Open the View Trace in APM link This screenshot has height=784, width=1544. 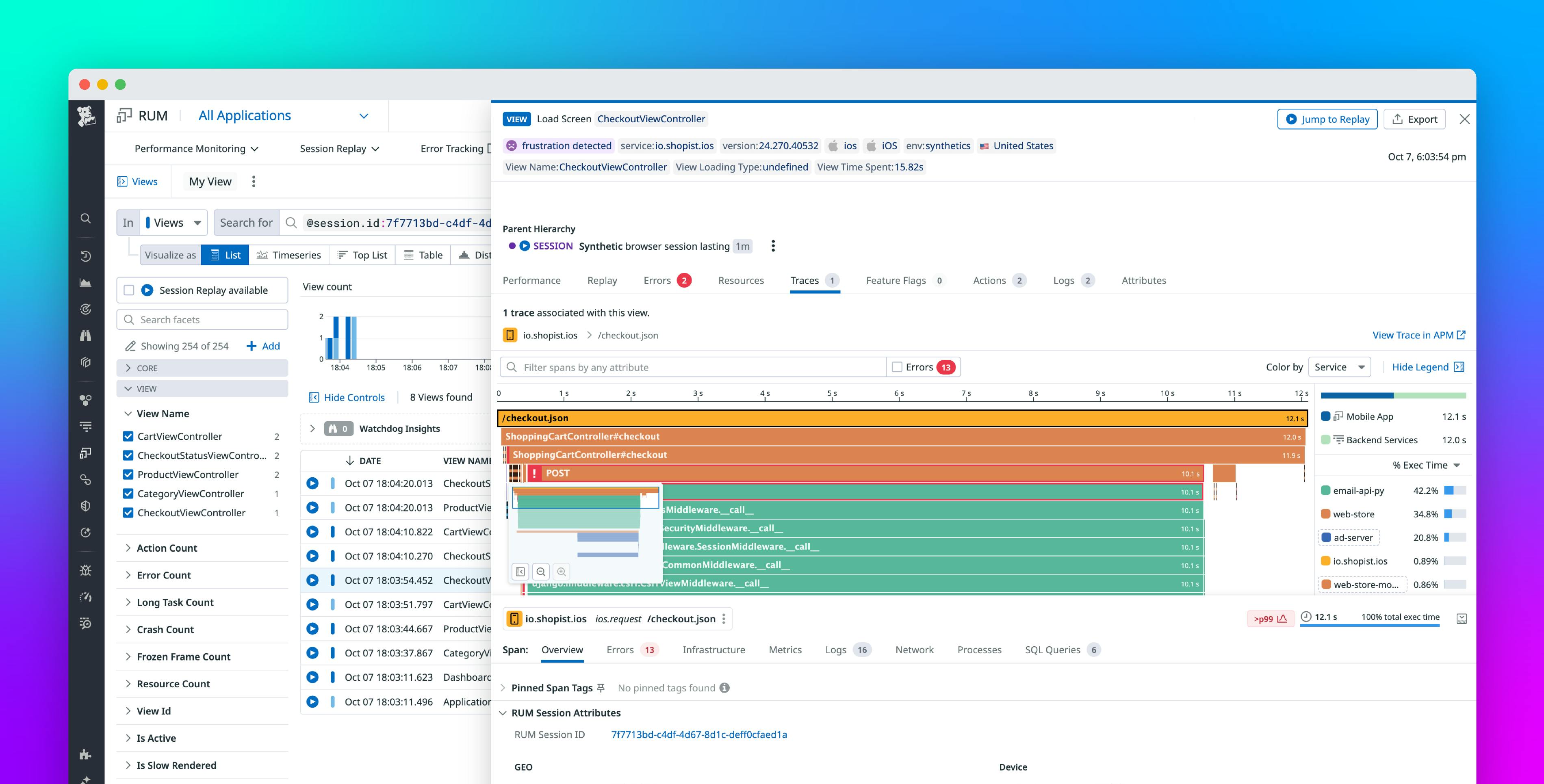pos(1414,334)
